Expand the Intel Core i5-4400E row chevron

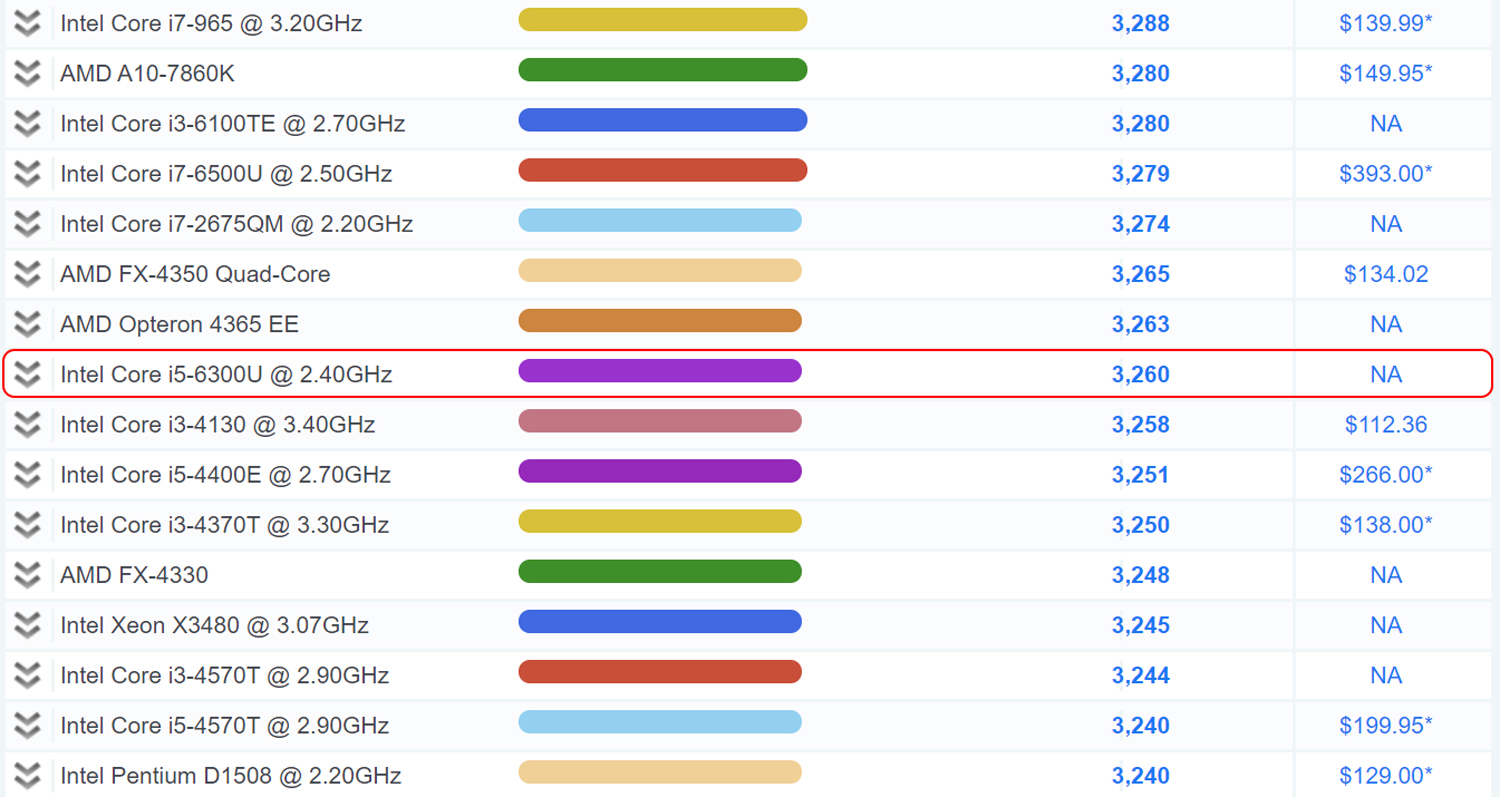pos(28,474)
